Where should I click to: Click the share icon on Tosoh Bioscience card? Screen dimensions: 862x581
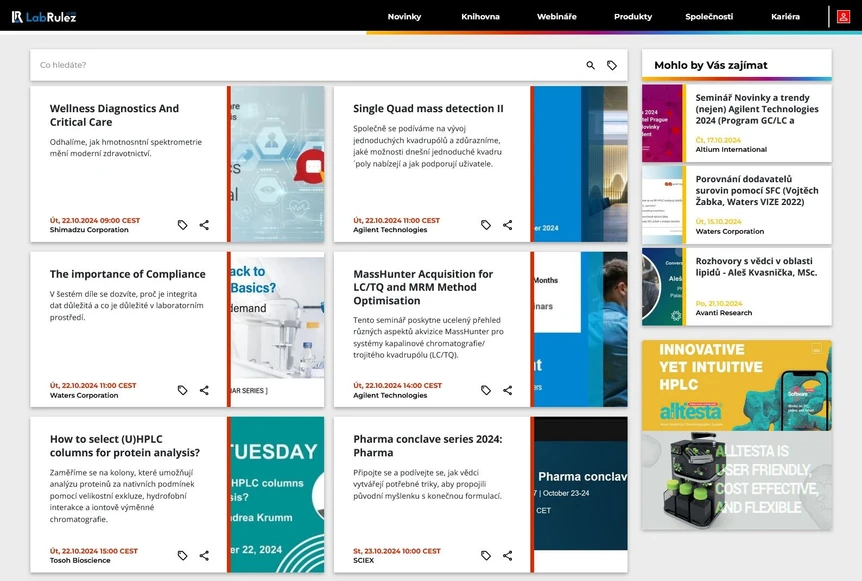(204, 555)
